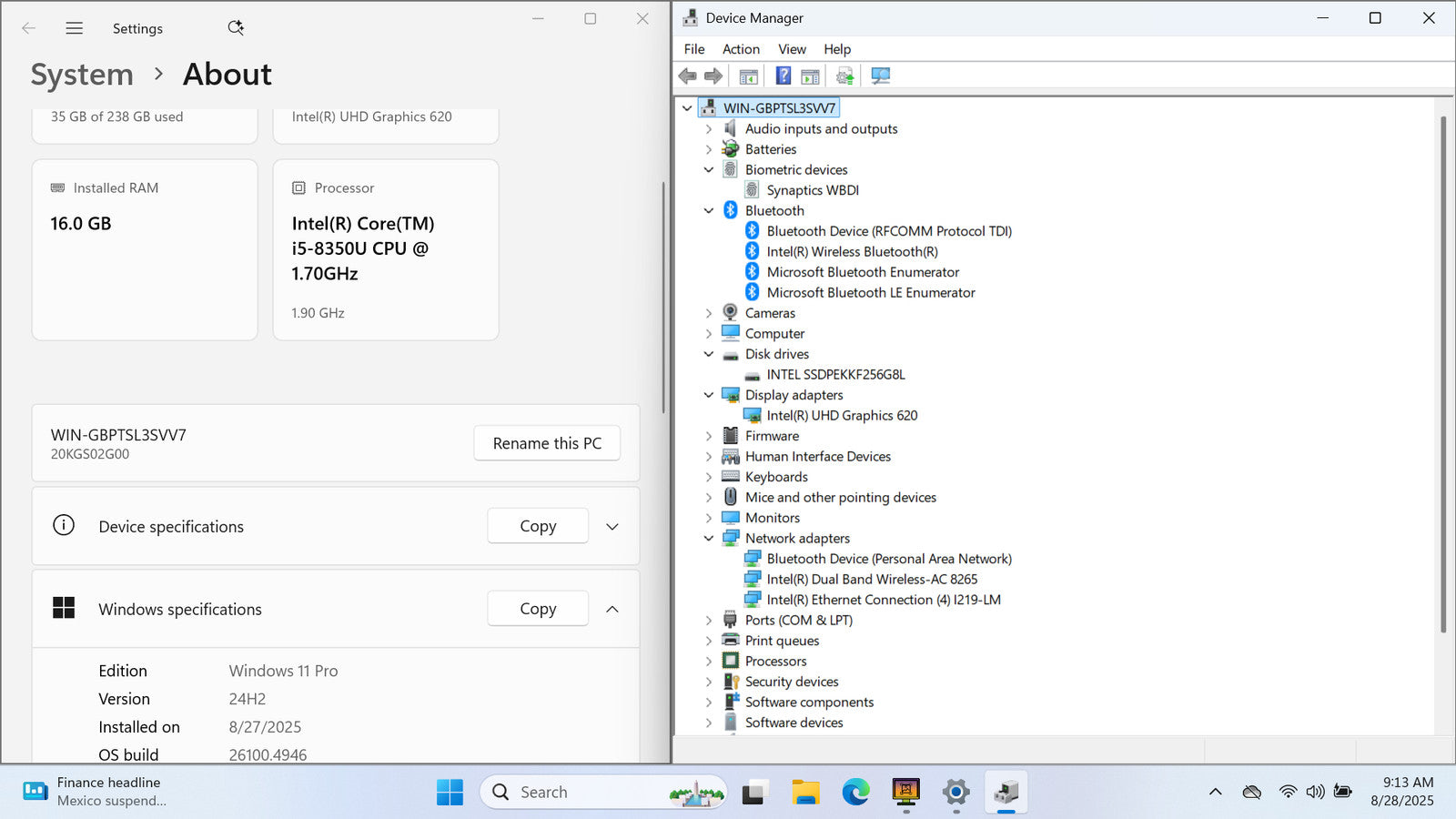
Task: Expand Device specifications section chevron
Action: (x=612, y=527)
